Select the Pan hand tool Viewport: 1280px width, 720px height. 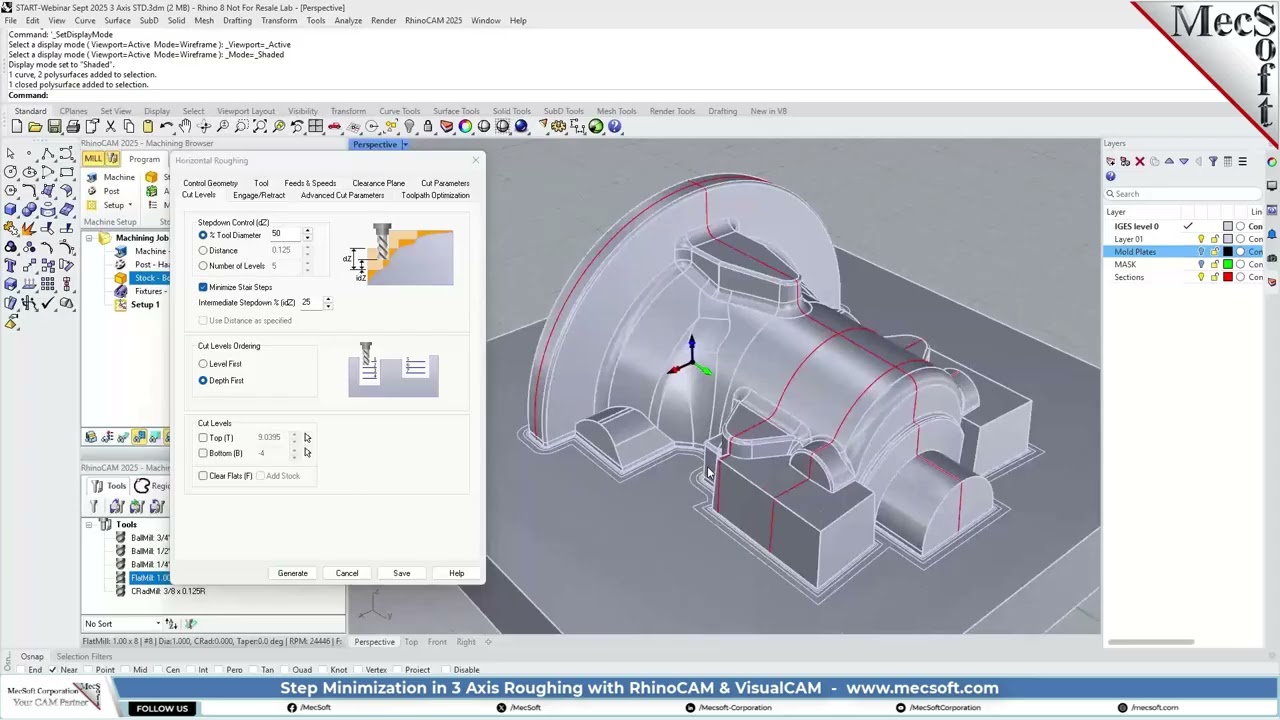186,127
